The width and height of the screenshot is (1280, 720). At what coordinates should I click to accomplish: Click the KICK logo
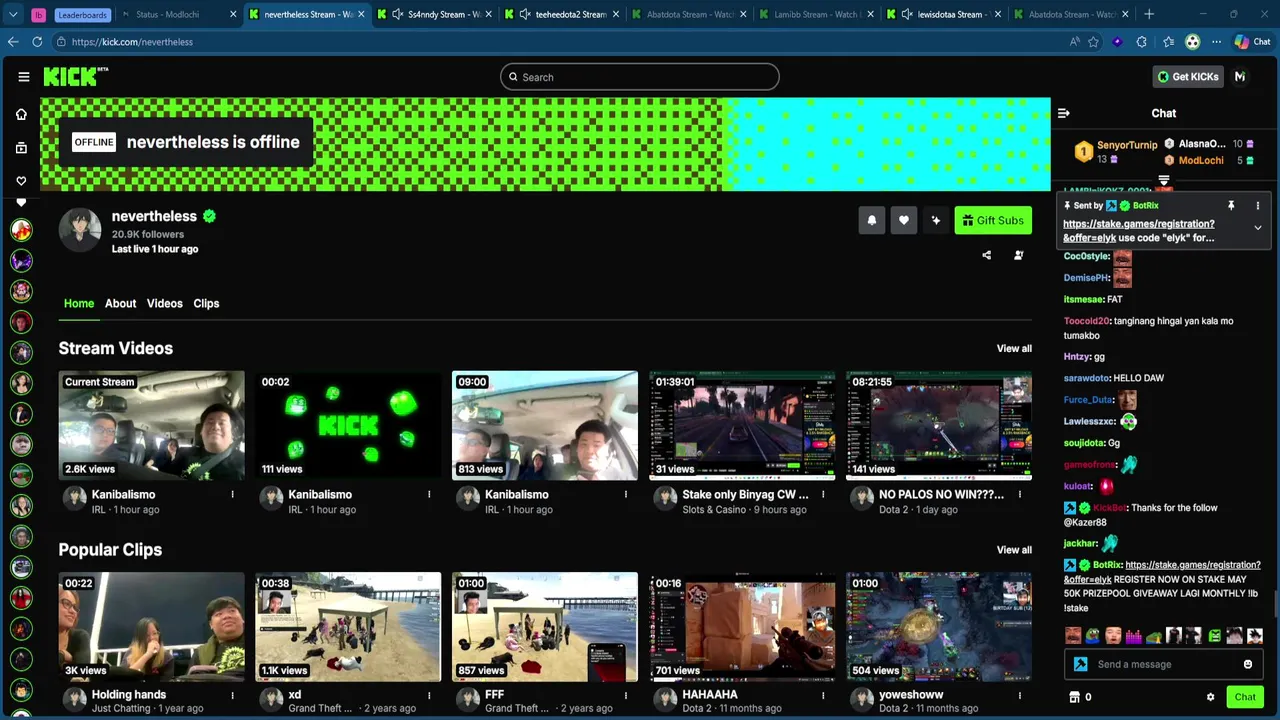coord(74,77)
